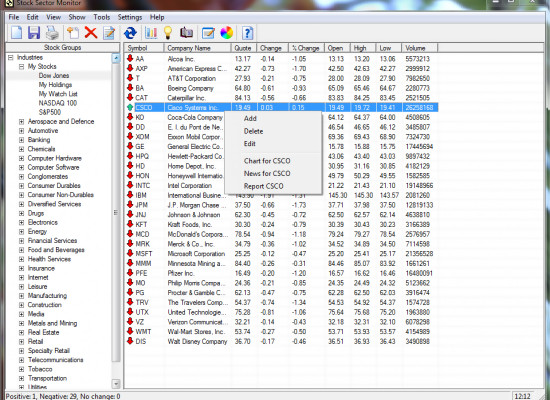Expand the Telecommunications tree node

coord(22,360)
